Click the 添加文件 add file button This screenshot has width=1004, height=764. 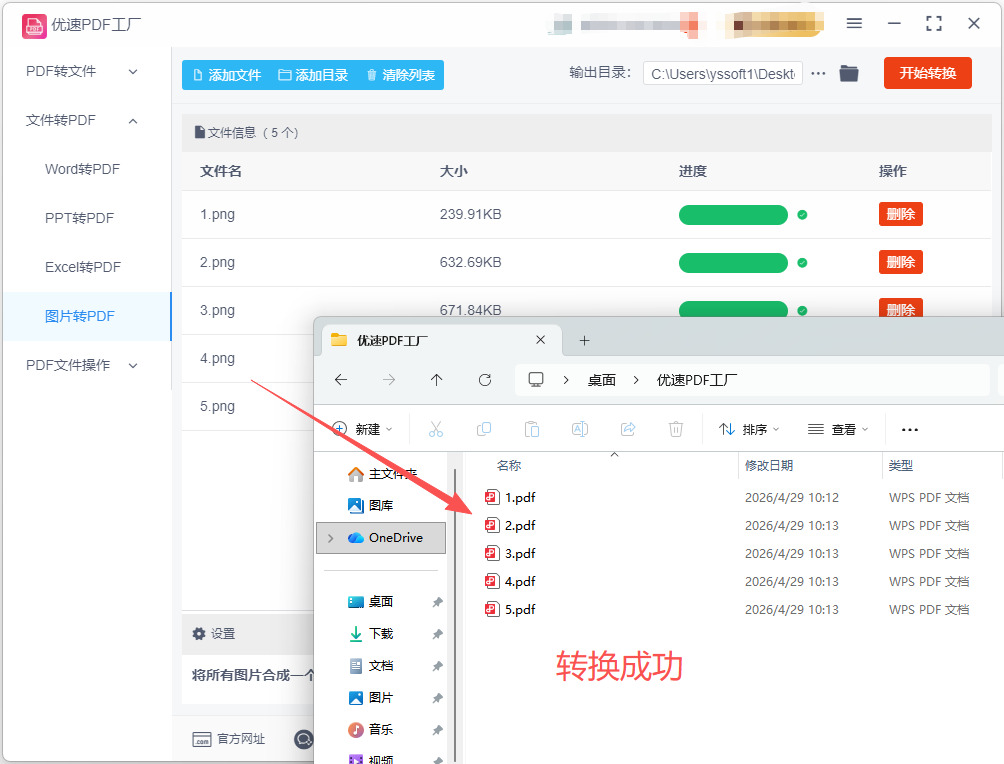coord(227,75)
